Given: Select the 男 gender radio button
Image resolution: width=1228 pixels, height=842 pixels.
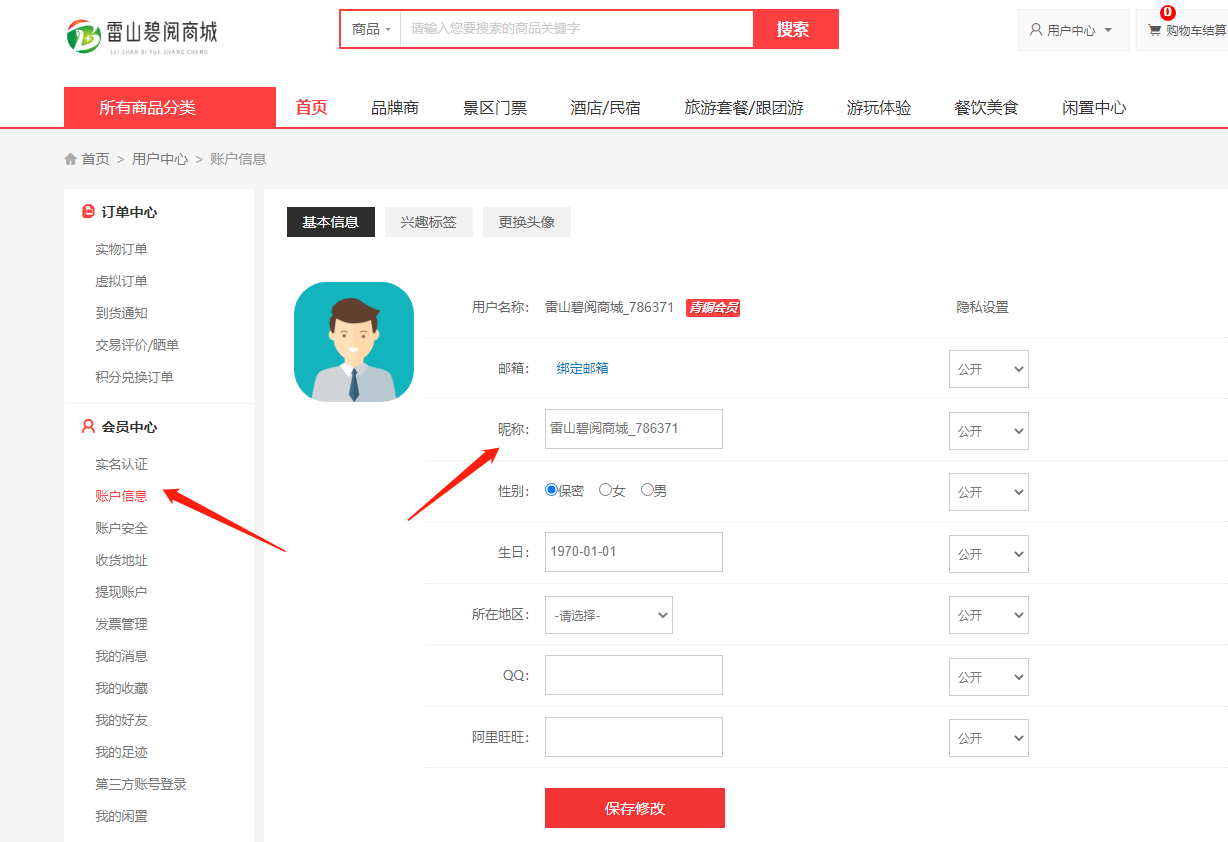Looking at the screenshot, I should click(647, 490).
